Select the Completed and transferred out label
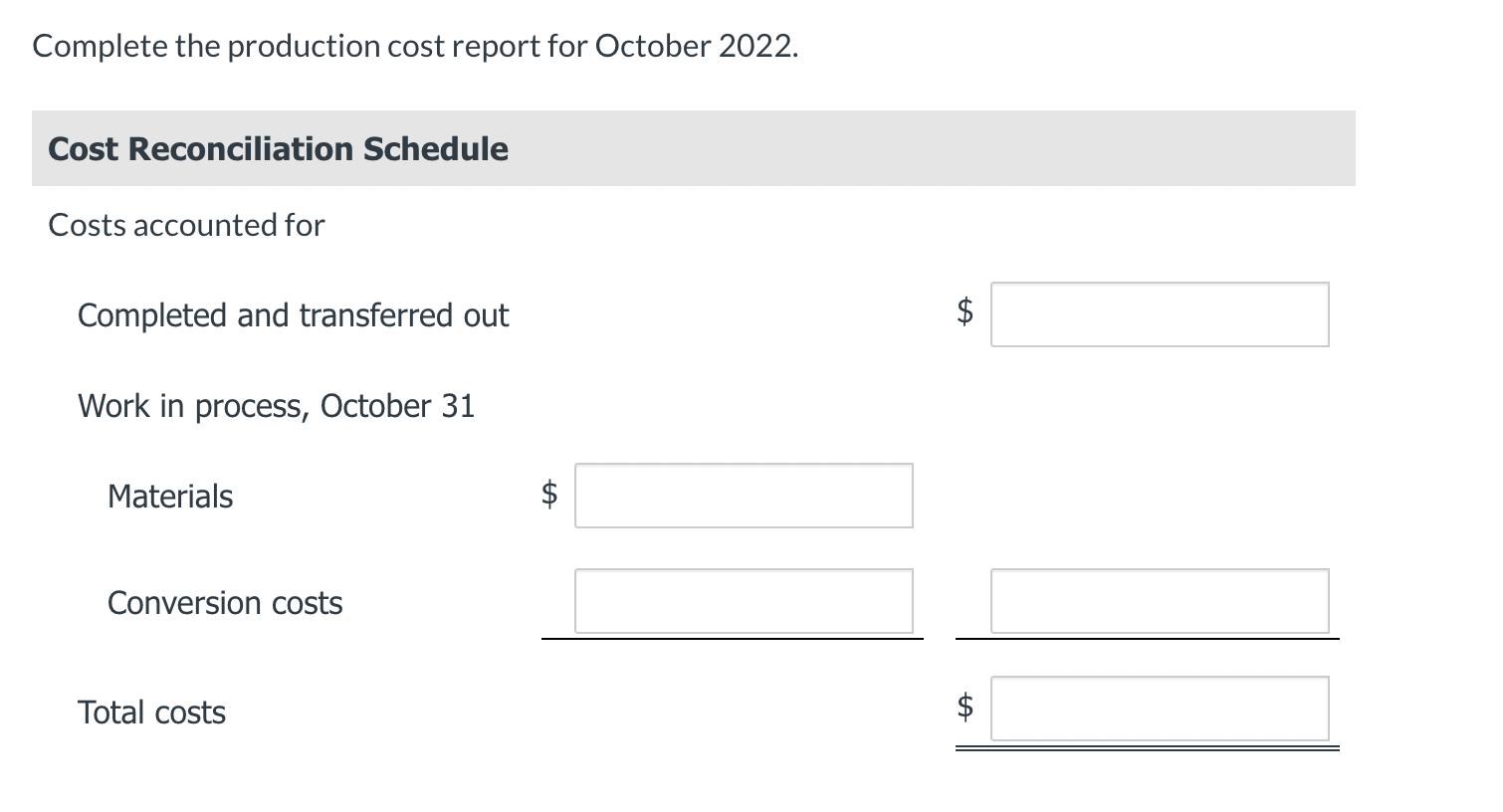The image size is (1503, 812). 293,315
